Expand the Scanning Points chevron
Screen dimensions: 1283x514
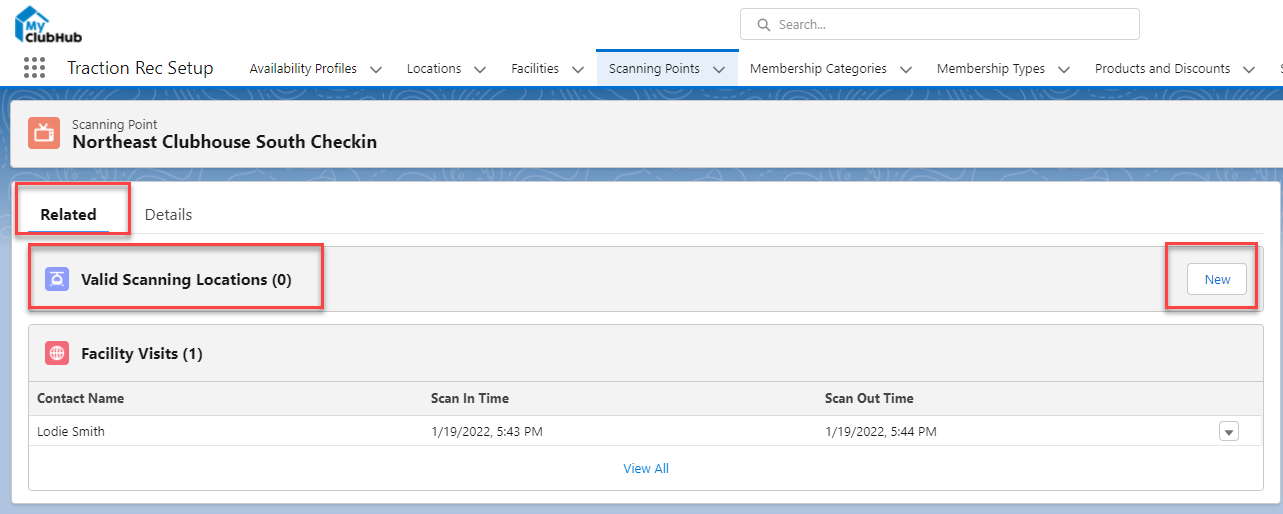(x=719, y=70)
